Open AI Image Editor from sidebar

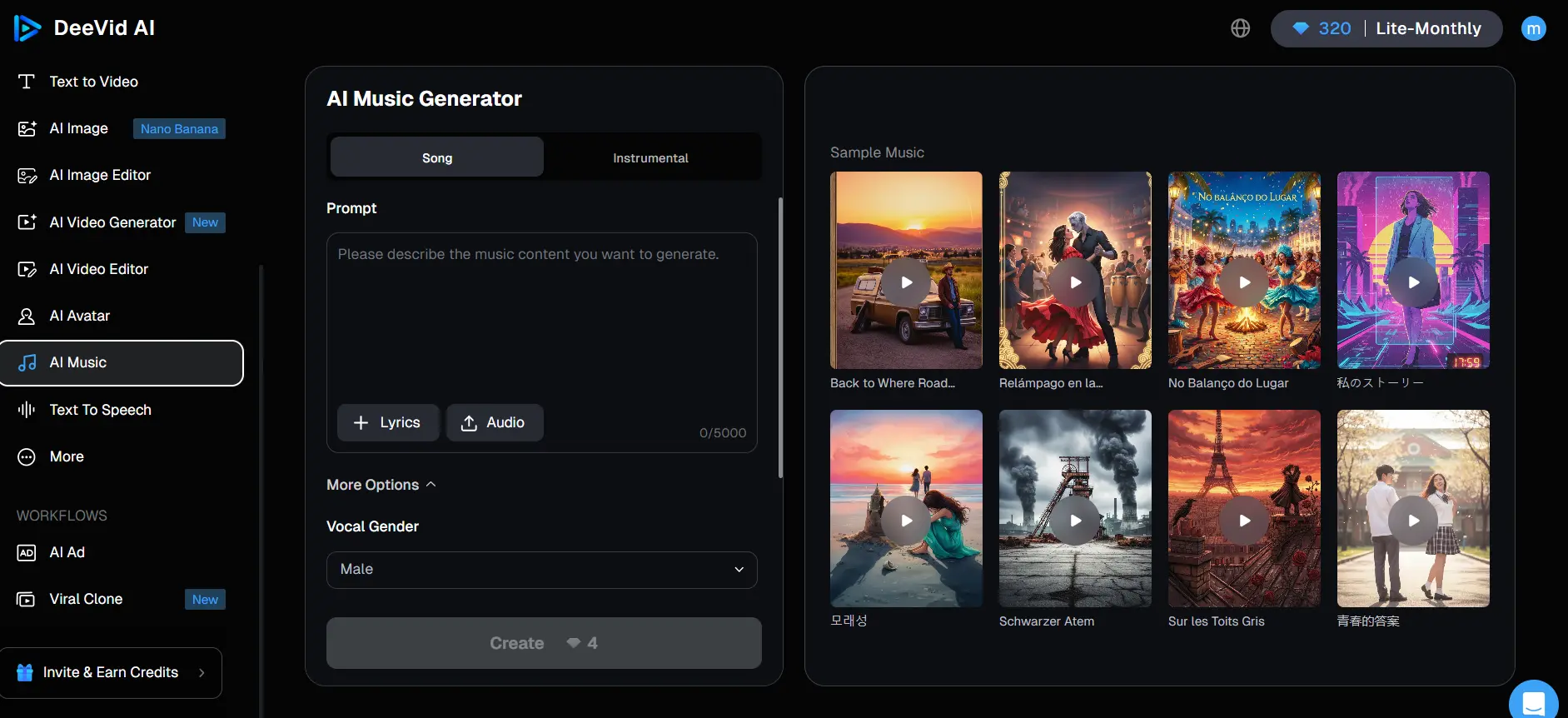click(x=100, y=175)
